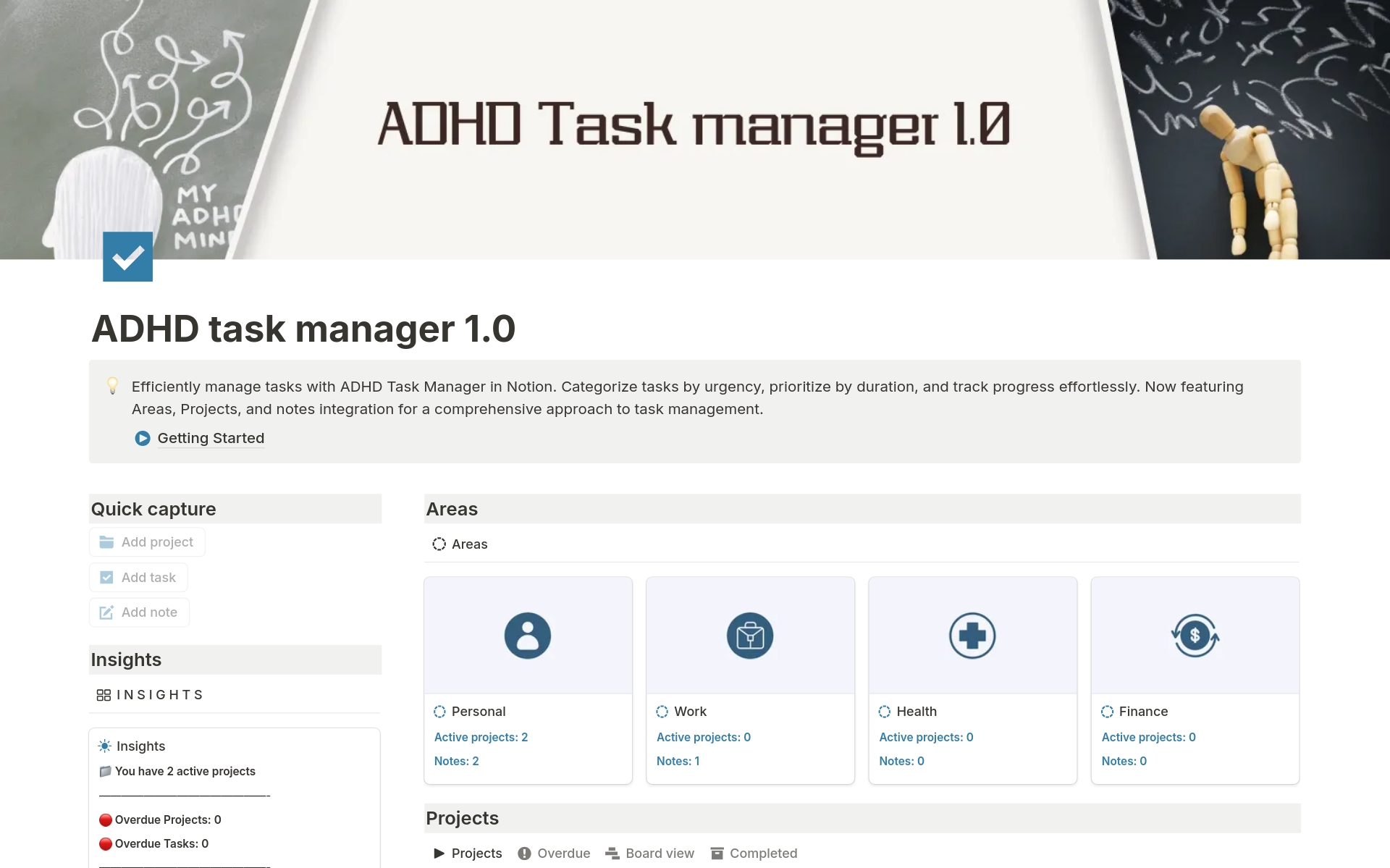Open the Getting Started toggle arrow

[143, 438]
